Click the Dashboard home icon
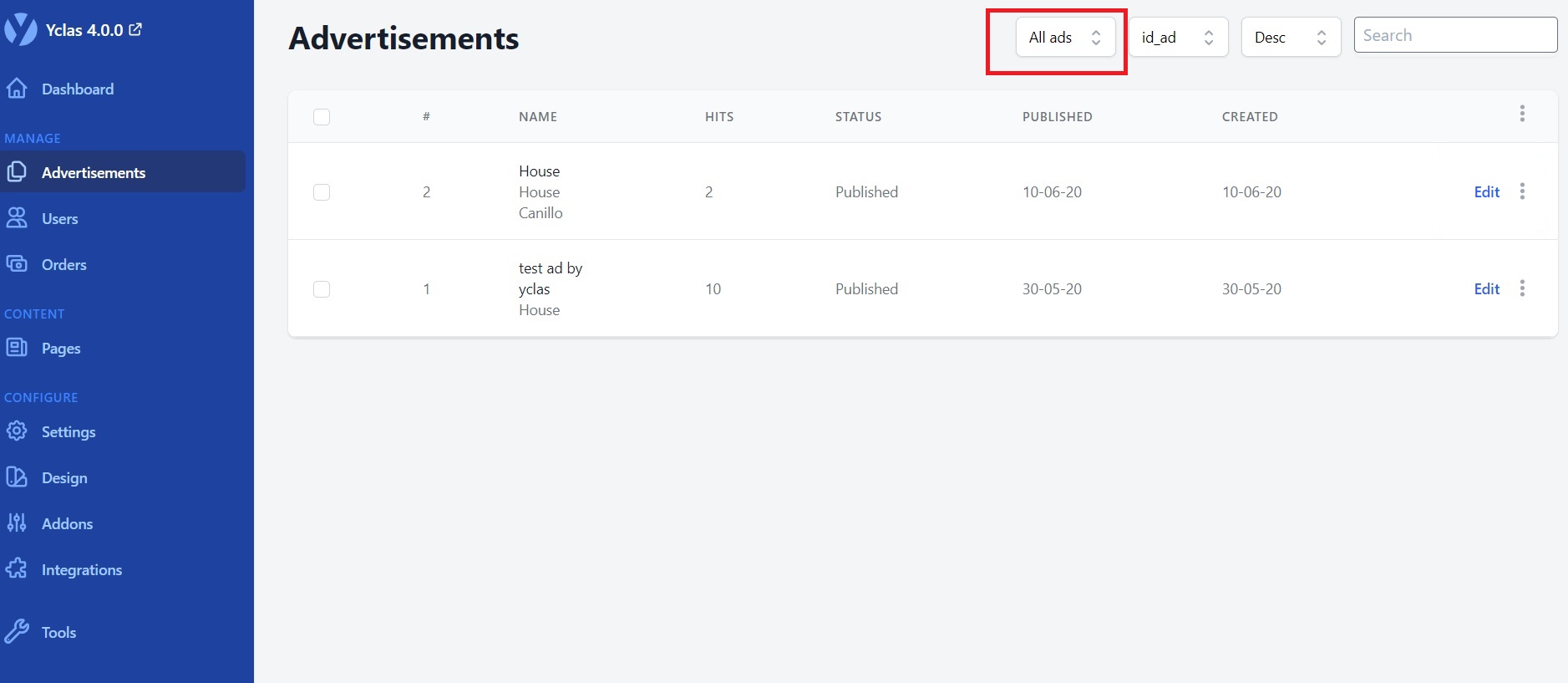The image size is (1568, 683). coord(17,89)
